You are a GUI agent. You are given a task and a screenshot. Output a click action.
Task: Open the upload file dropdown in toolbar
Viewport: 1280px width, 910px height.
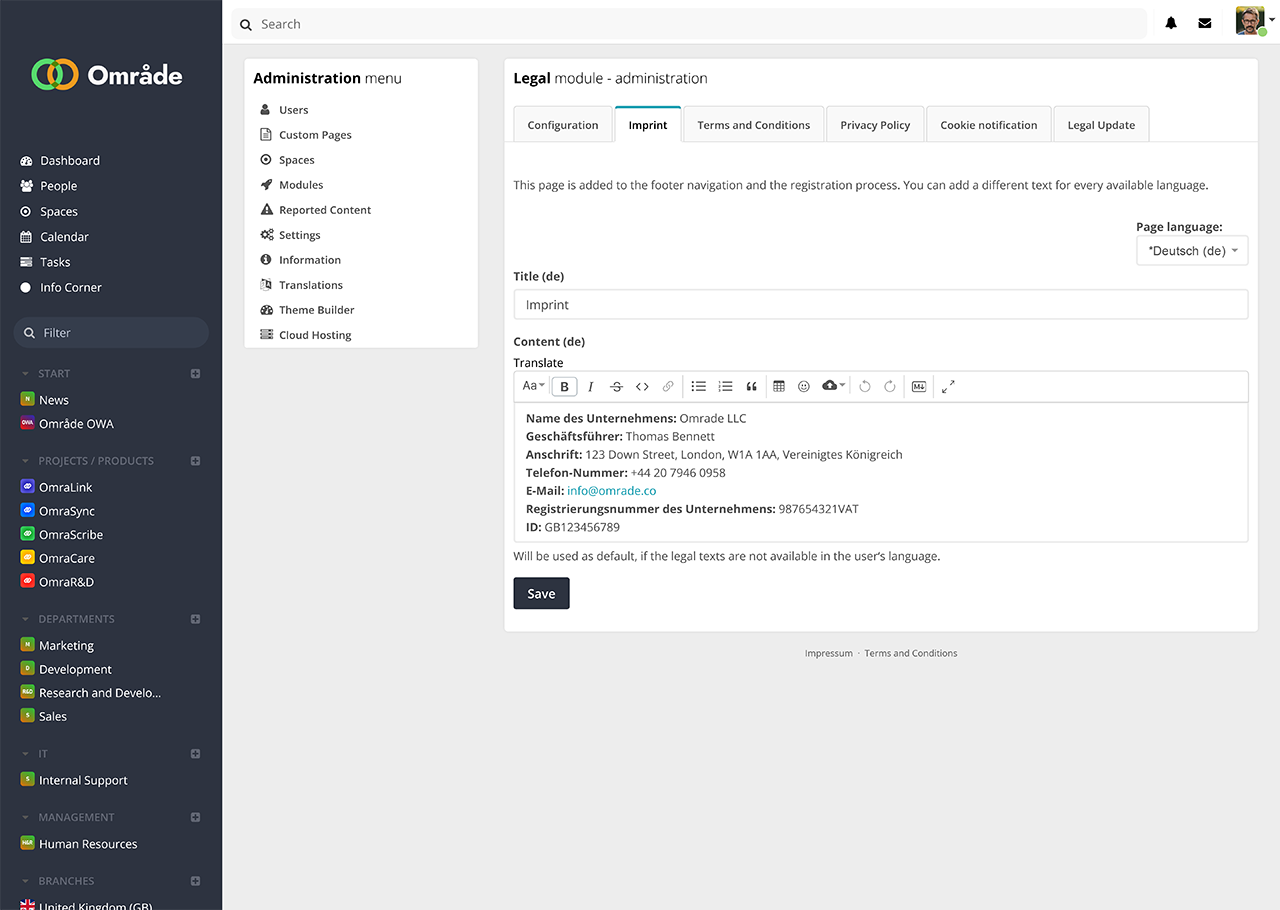833,386
